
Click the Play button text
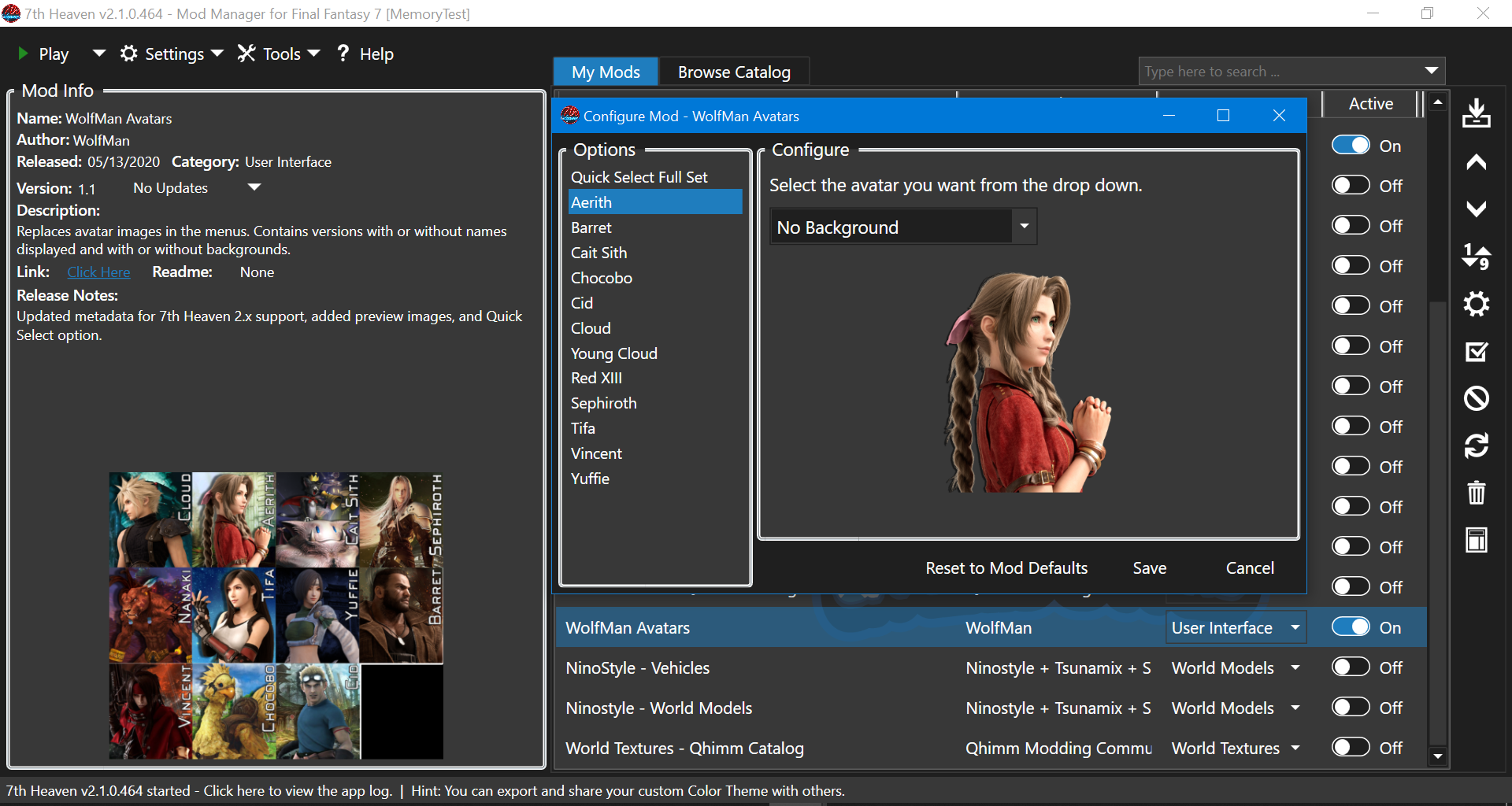54,54
